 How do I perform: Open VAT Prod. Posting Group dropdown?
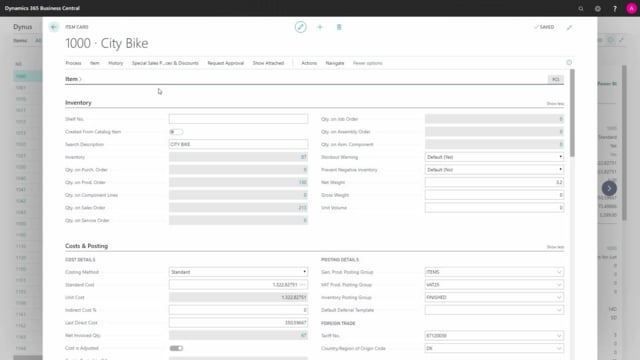click(559, 284)
